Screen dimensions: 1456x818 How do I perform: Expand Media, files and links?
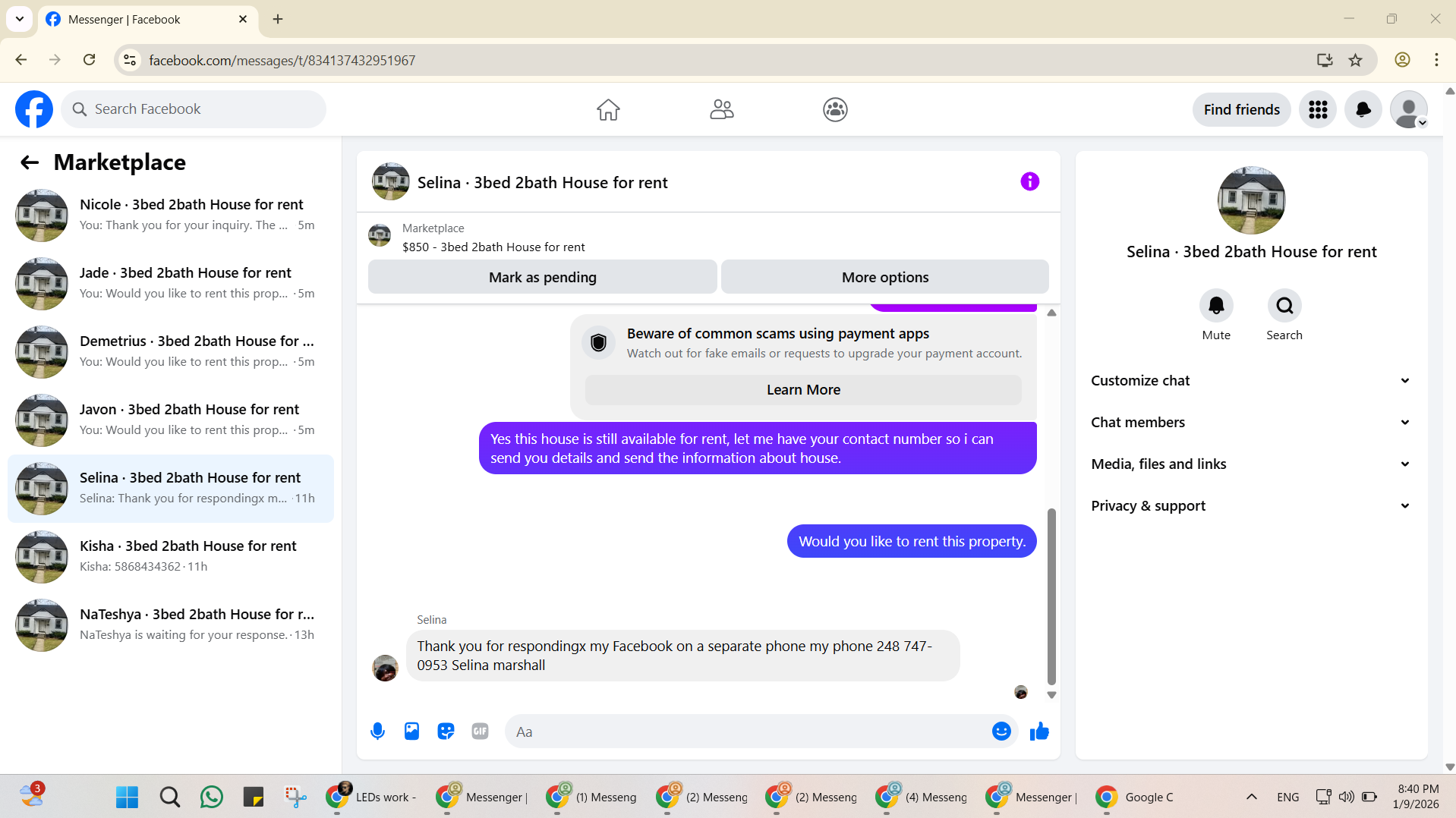[1251, 464]
